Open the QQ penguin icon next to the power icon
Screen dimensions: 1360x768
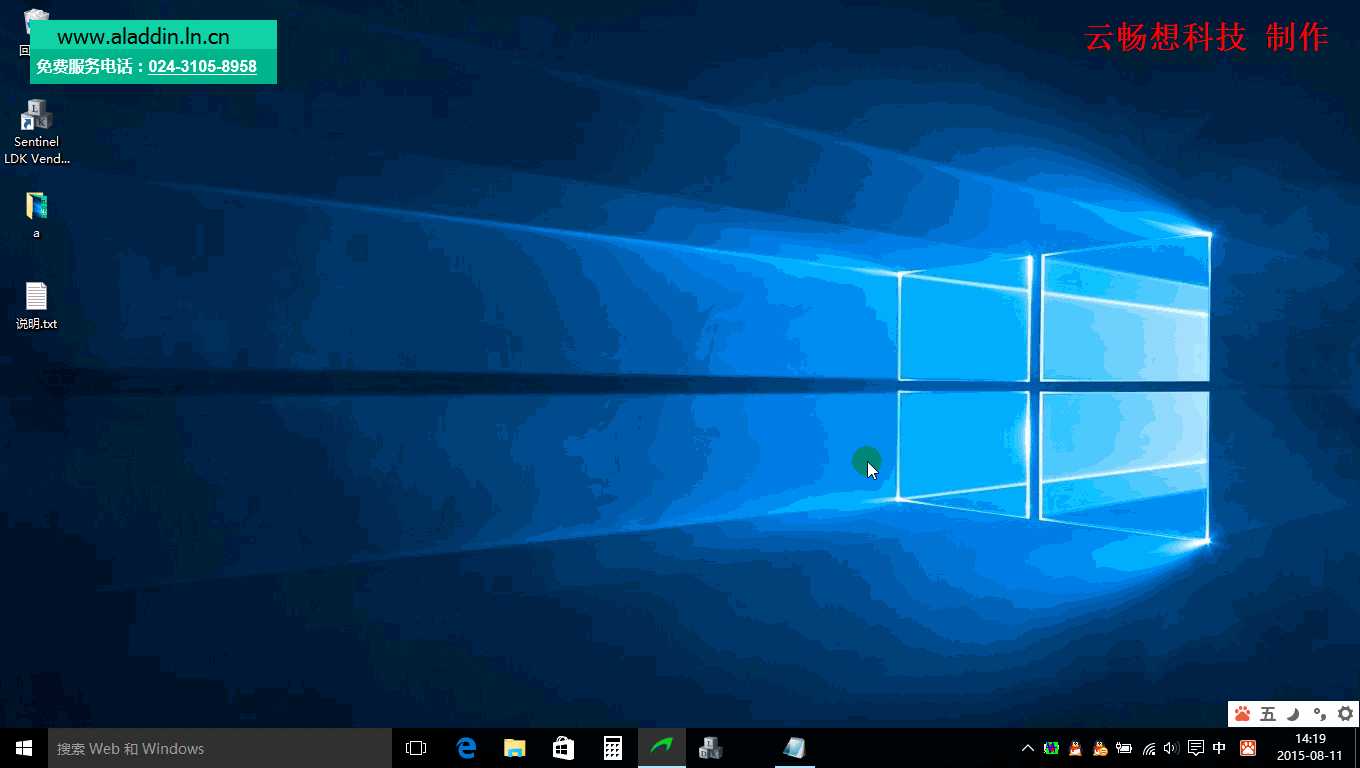point(1100,748)
